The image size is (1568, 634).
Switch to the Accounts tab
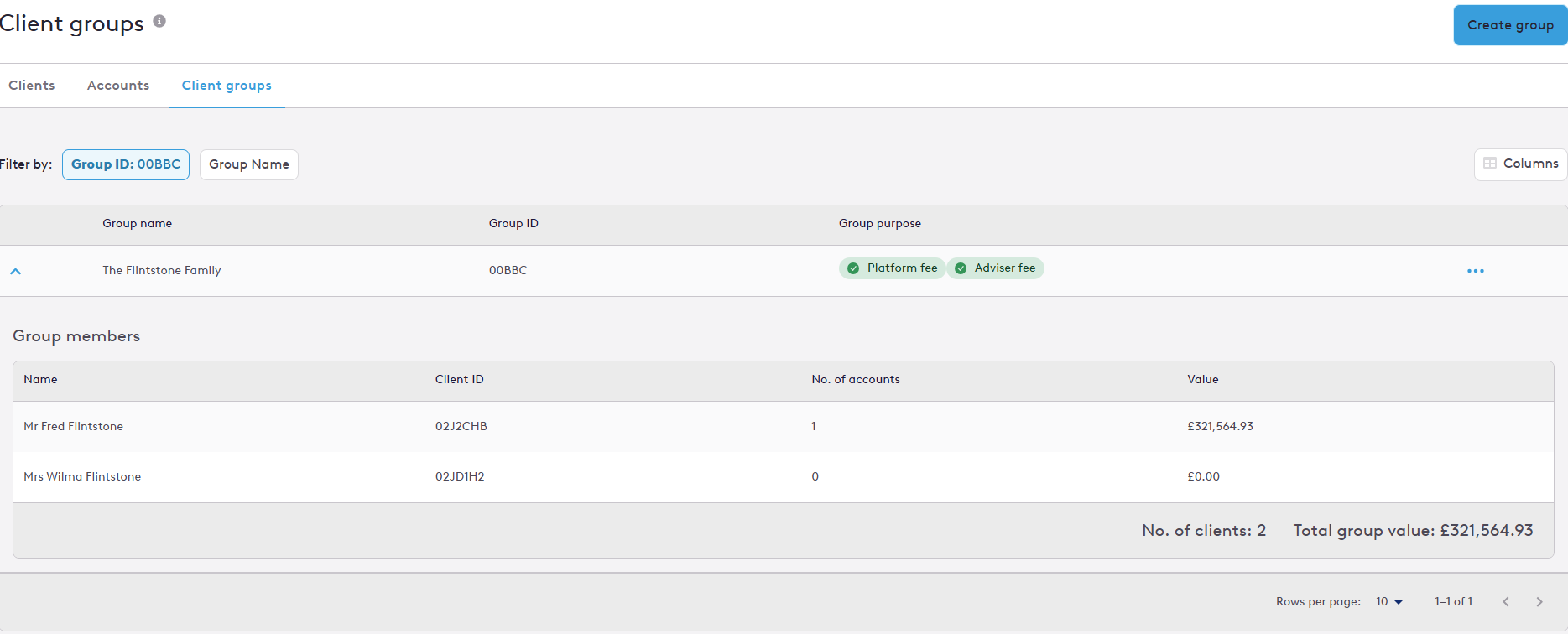coord(118,86)
